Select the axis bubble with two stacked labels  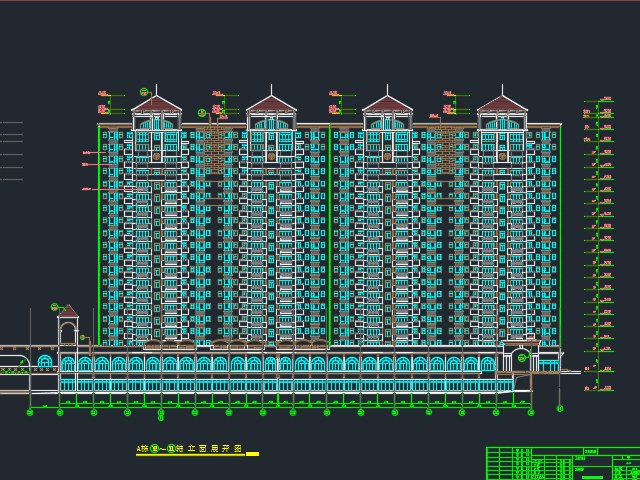click(160, 414)
